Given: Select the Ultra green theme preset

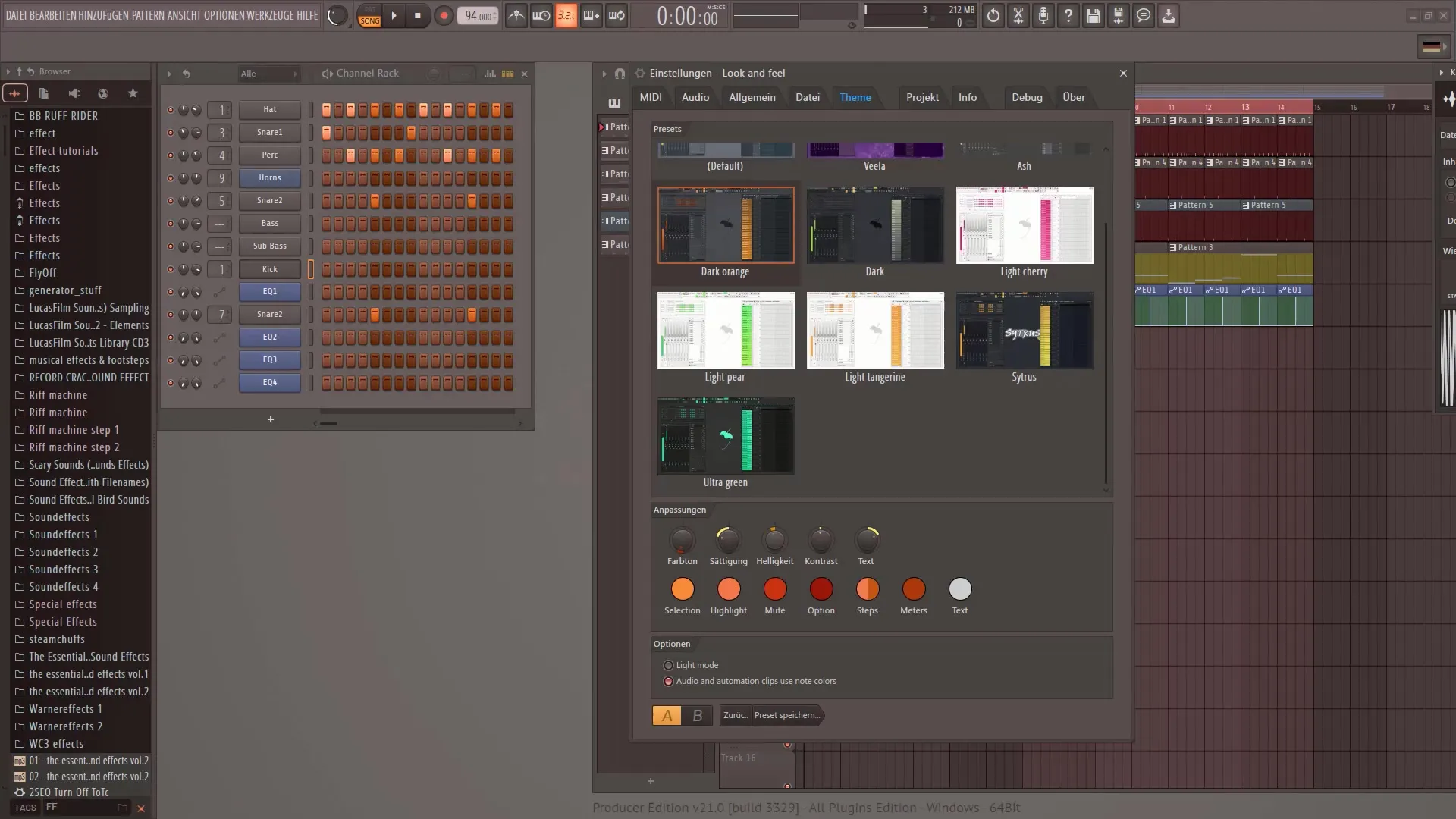Looking at the screenshot, I should (726, 436).
